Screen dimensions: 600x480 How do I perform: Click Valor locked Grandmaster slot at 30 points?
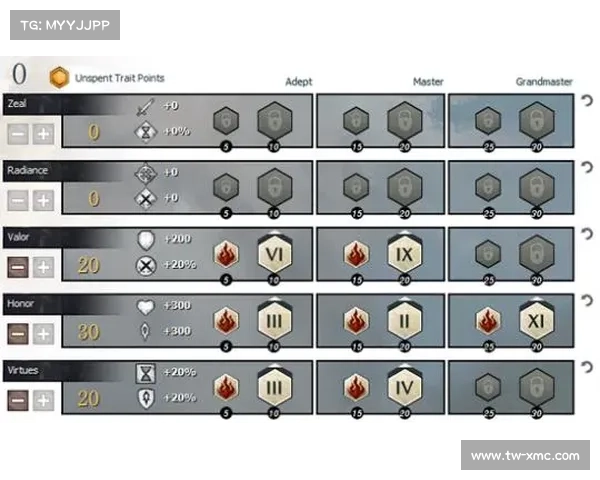tap(536, 254)
